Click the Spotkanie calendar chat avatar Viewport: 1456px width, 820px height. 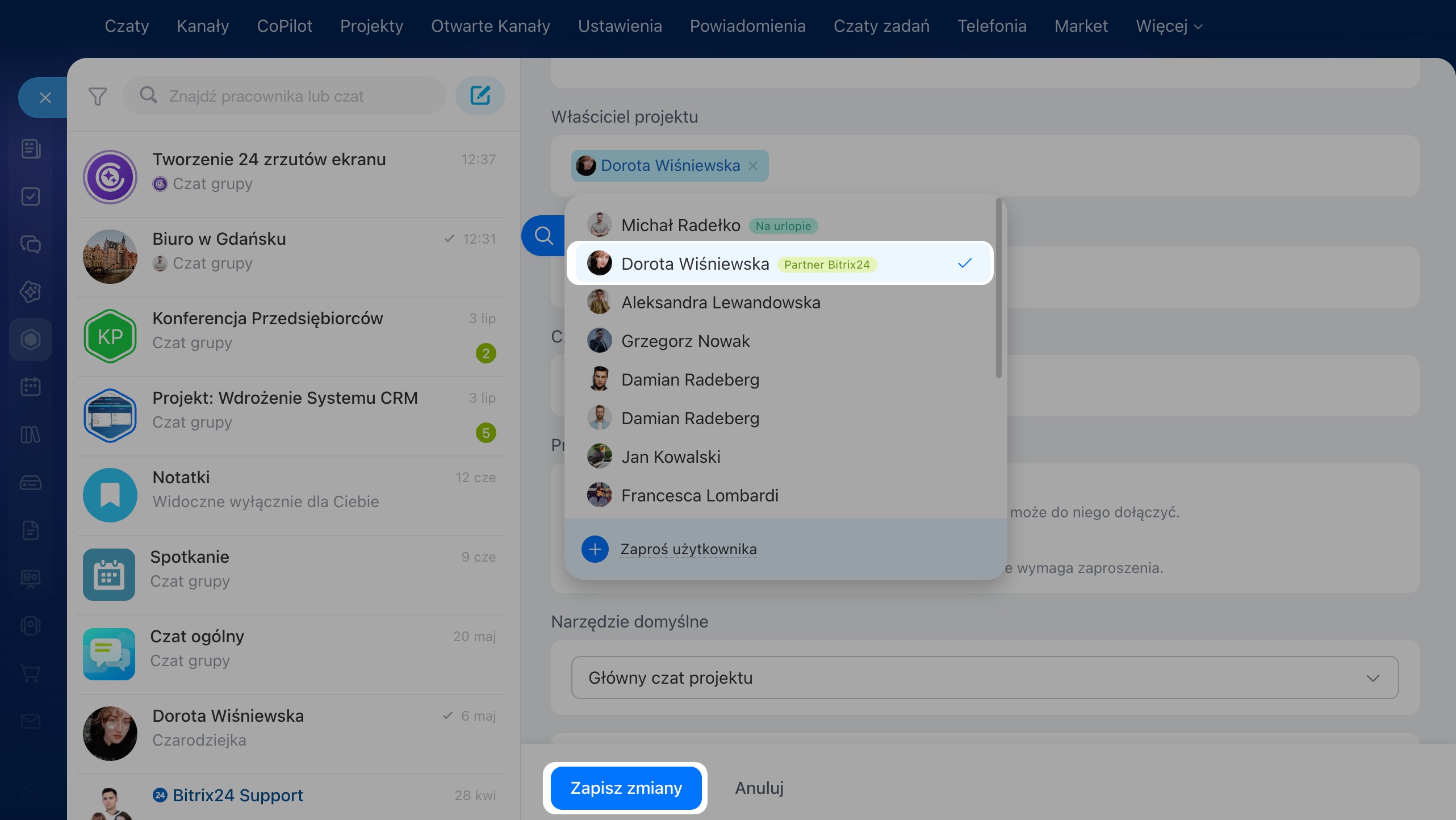click(x=109, y=575)
